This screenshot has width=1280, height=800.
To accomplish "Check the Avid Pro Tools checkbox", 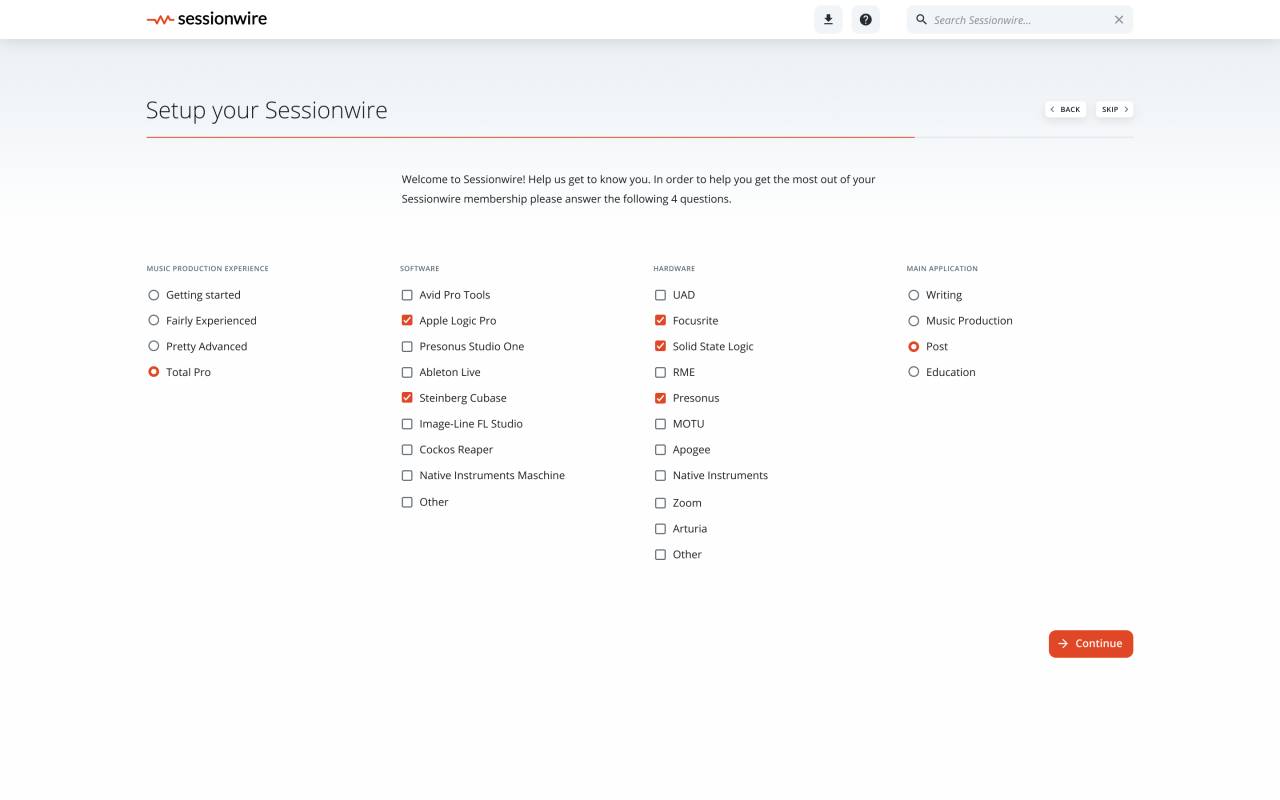I will (407, 295).
